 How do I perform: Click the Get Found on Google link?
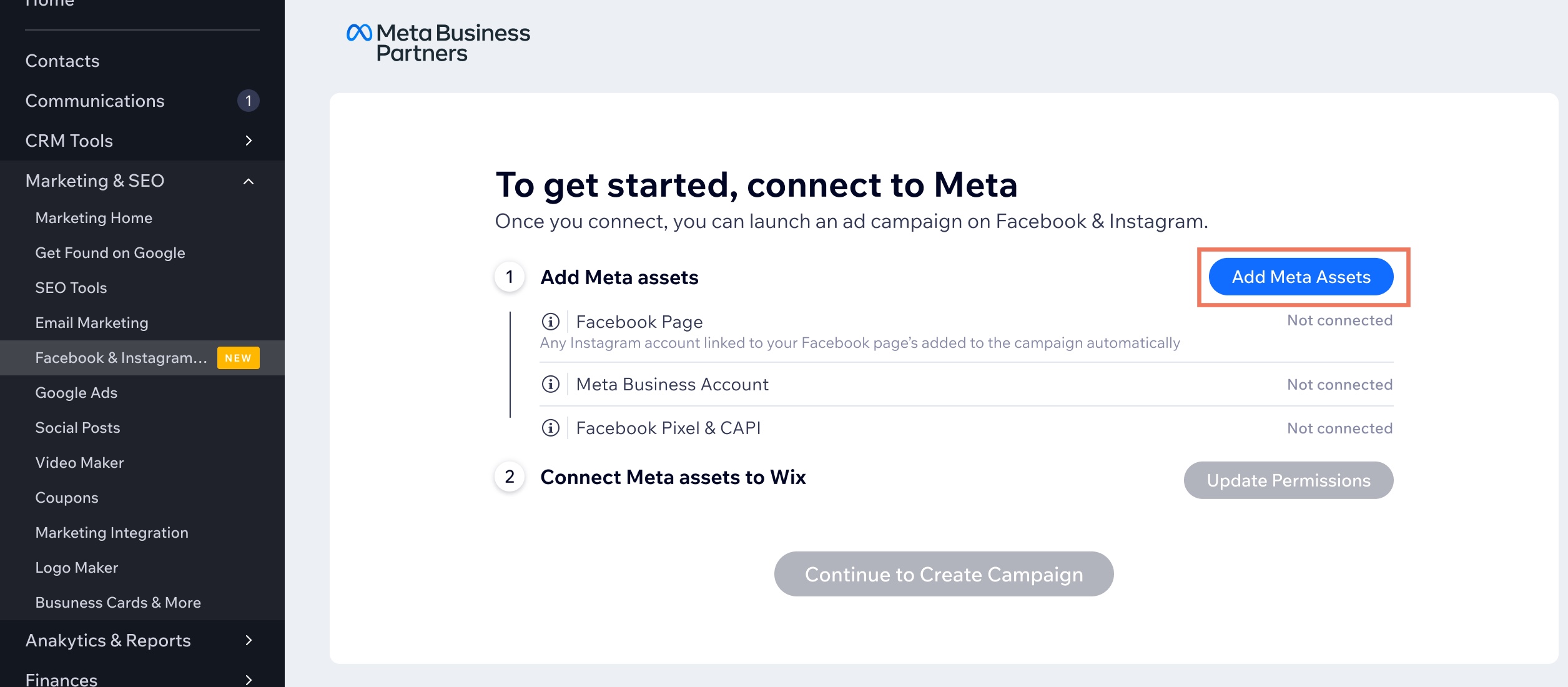pos(110,251)
